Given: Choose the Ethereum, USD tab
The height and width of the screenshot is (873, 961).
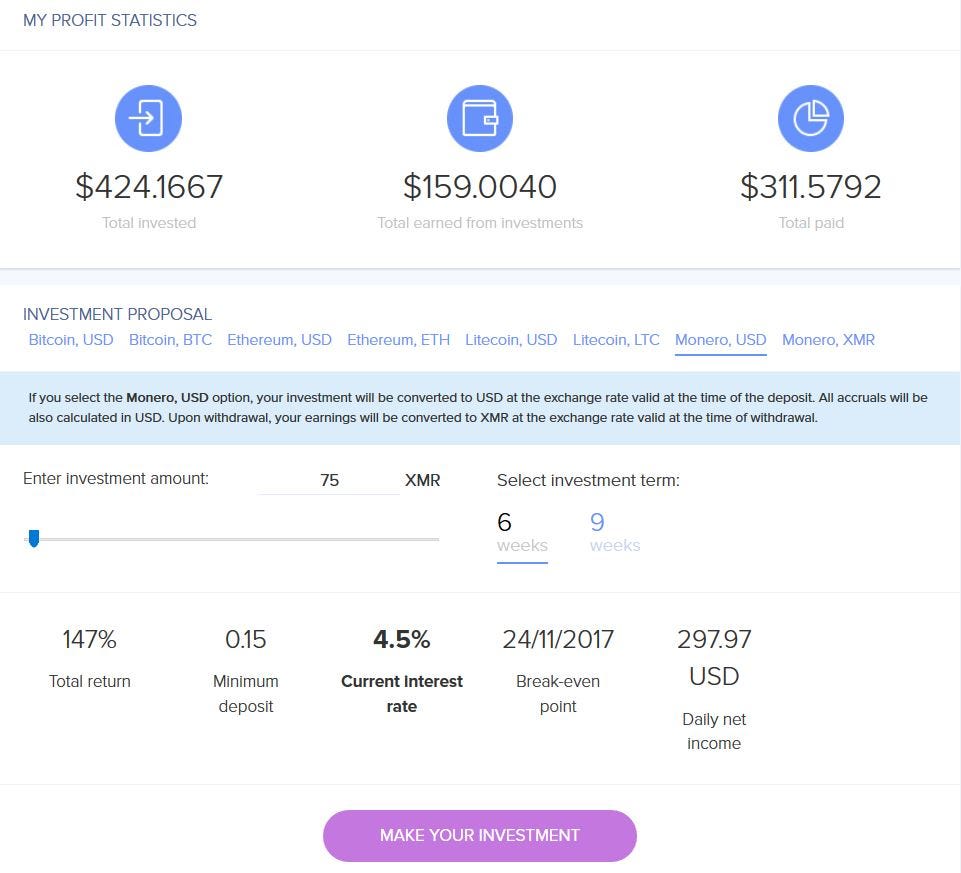Looking at the screenshot, I should point(279,340).
